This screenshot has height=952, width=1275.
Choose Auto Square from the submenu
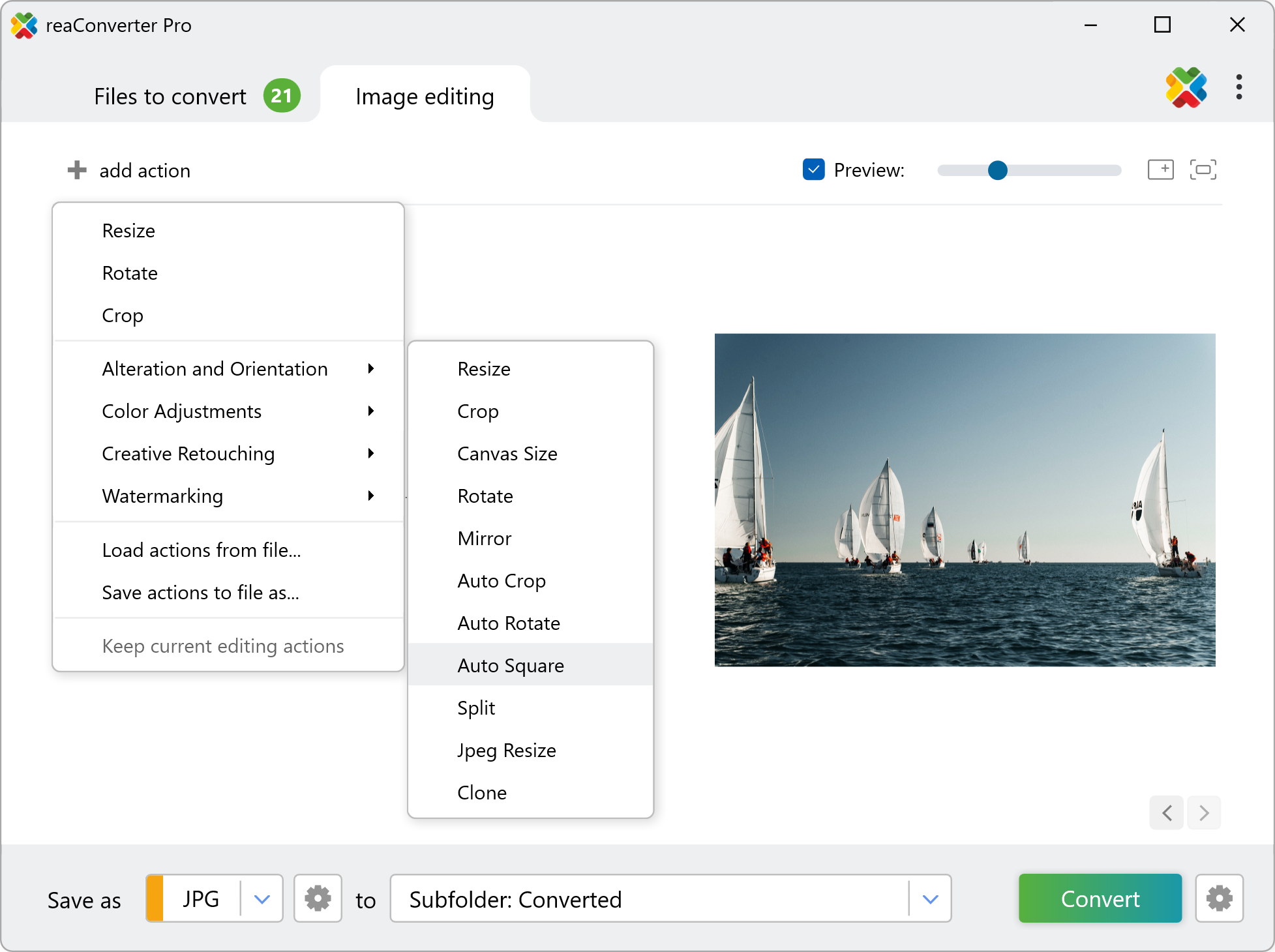click(511, 665)
